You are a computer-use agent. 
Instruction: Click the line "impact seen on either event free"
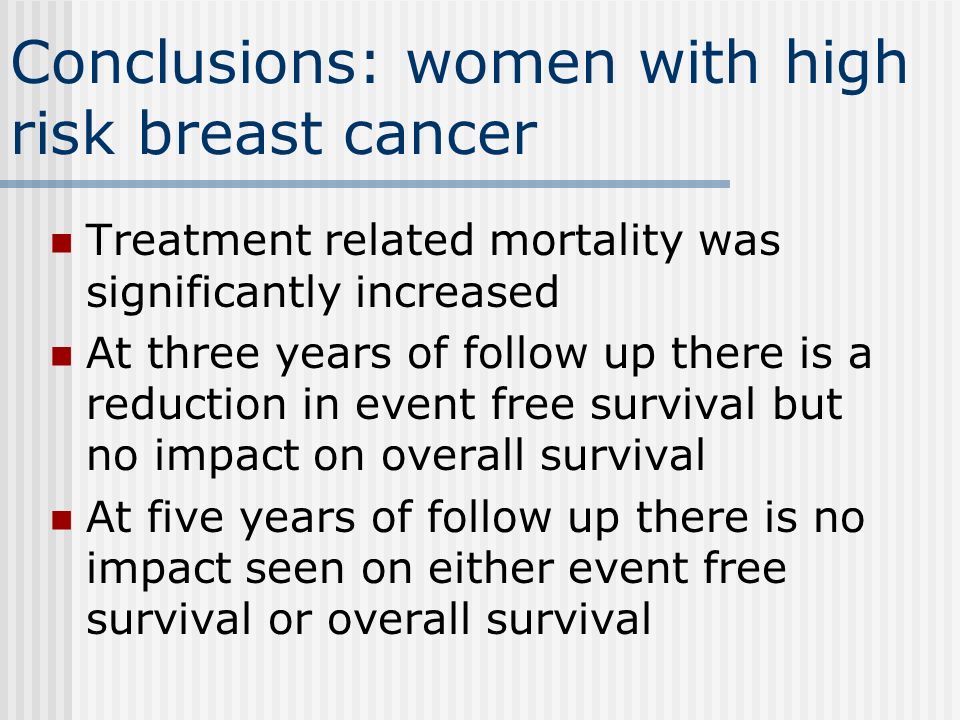coord(437,569)
